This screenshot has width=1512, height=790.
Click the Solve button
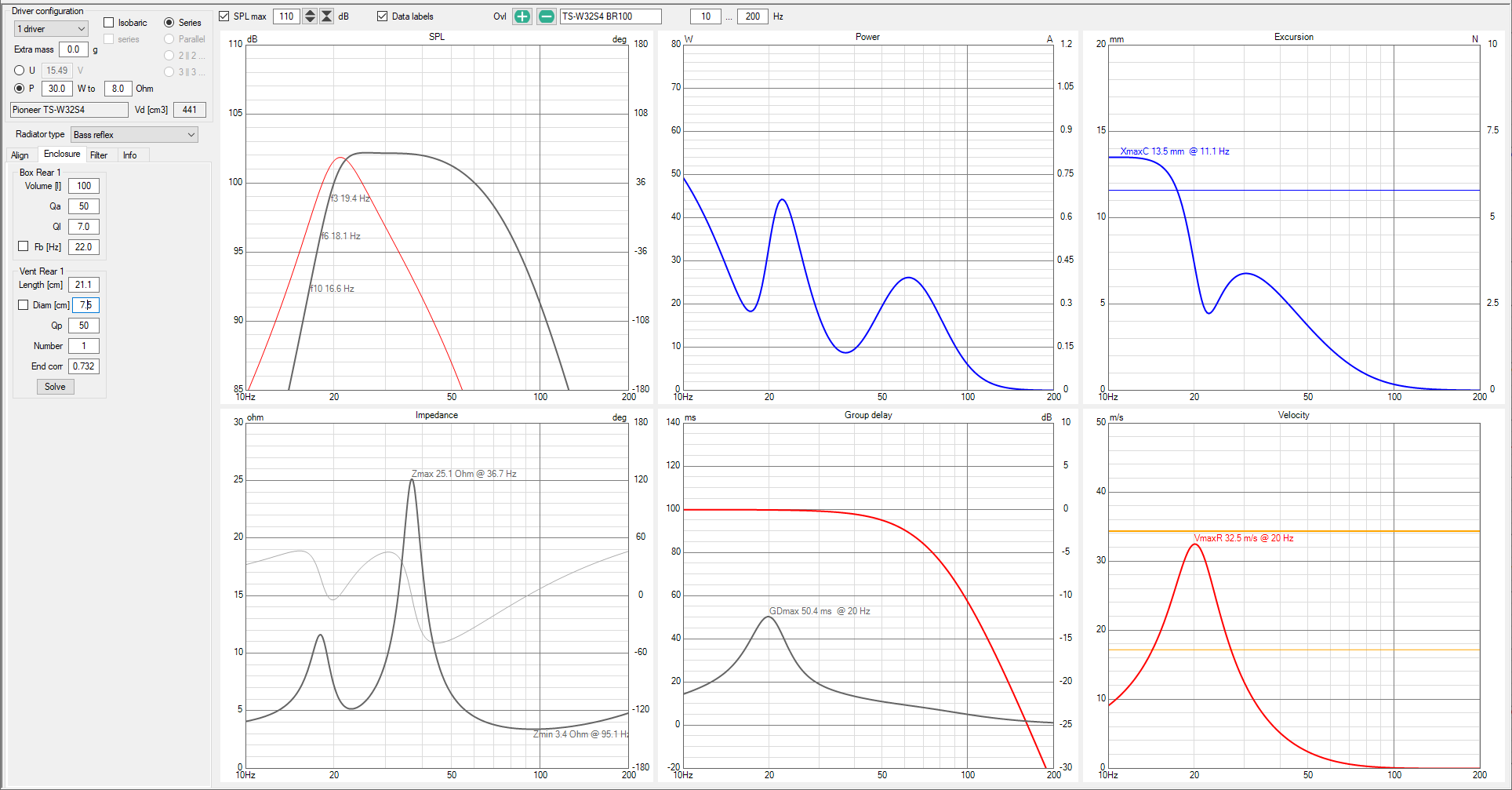(x=55, y=387)
